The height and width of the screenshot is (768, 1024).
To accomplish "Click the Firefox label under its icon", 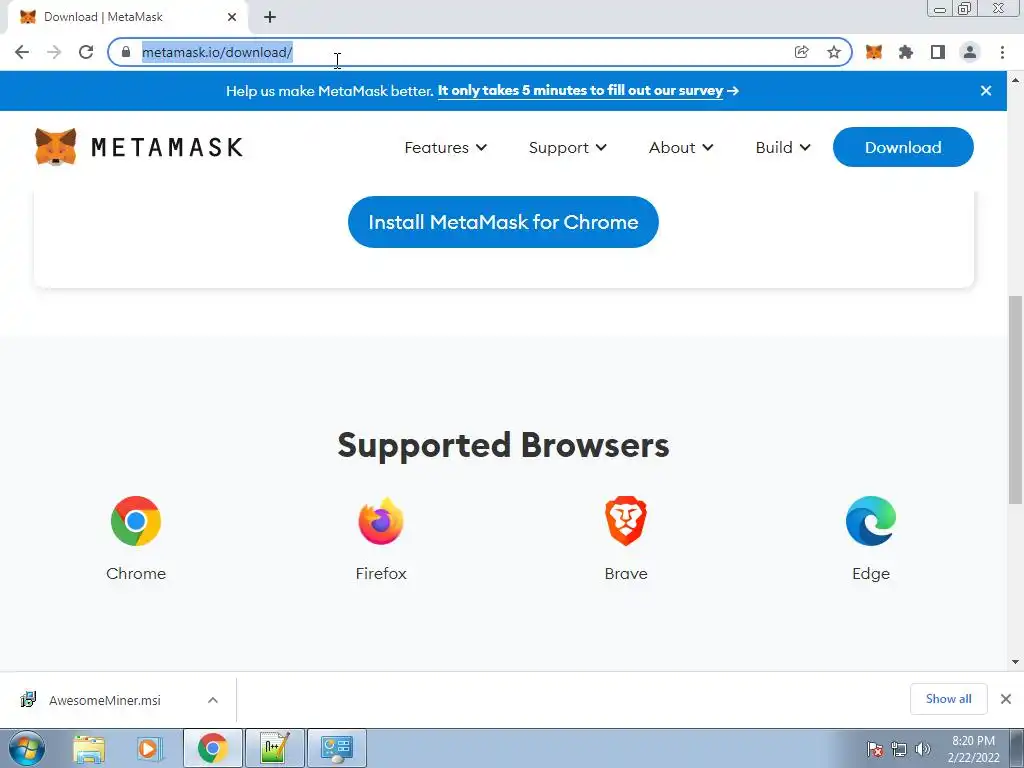I will pos(381,573).
